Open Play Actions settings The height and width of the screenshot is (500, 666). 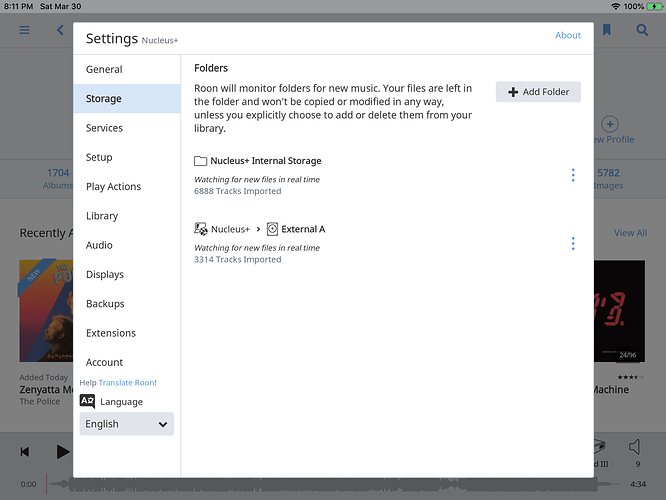[127, 186]
